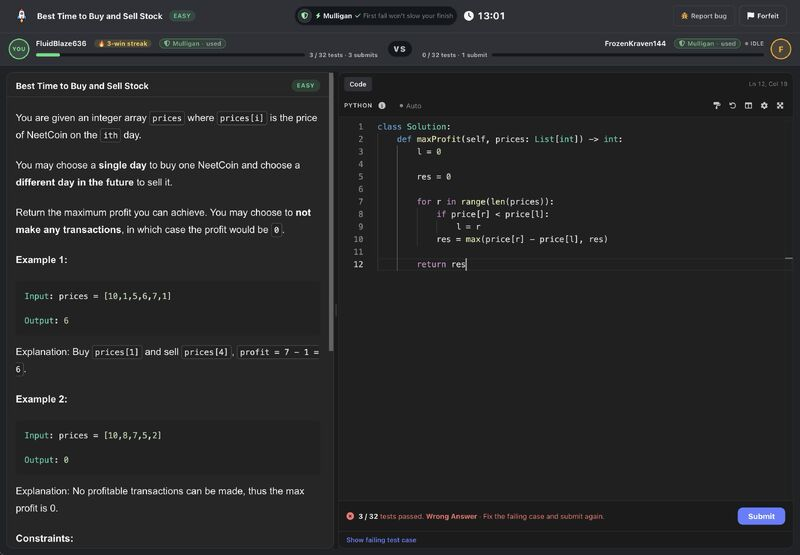Click the 'l = r' code line
Image resolution: width=800 pixels, height=555 pixels.
468,226
